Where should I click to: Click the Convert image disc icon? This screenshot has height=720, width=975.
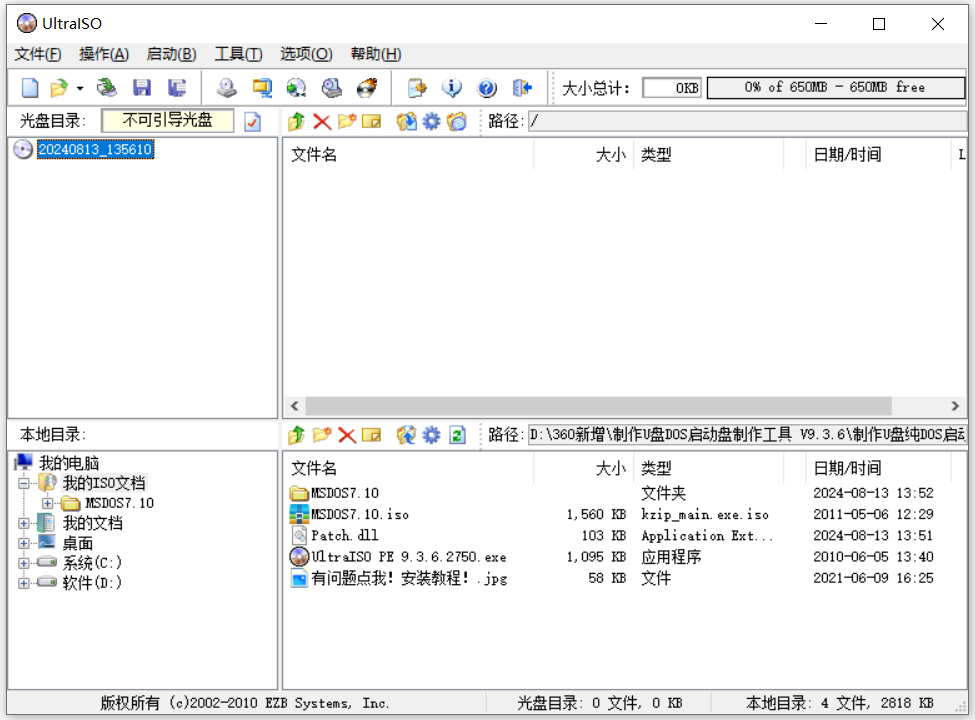[x=297, y=88]
